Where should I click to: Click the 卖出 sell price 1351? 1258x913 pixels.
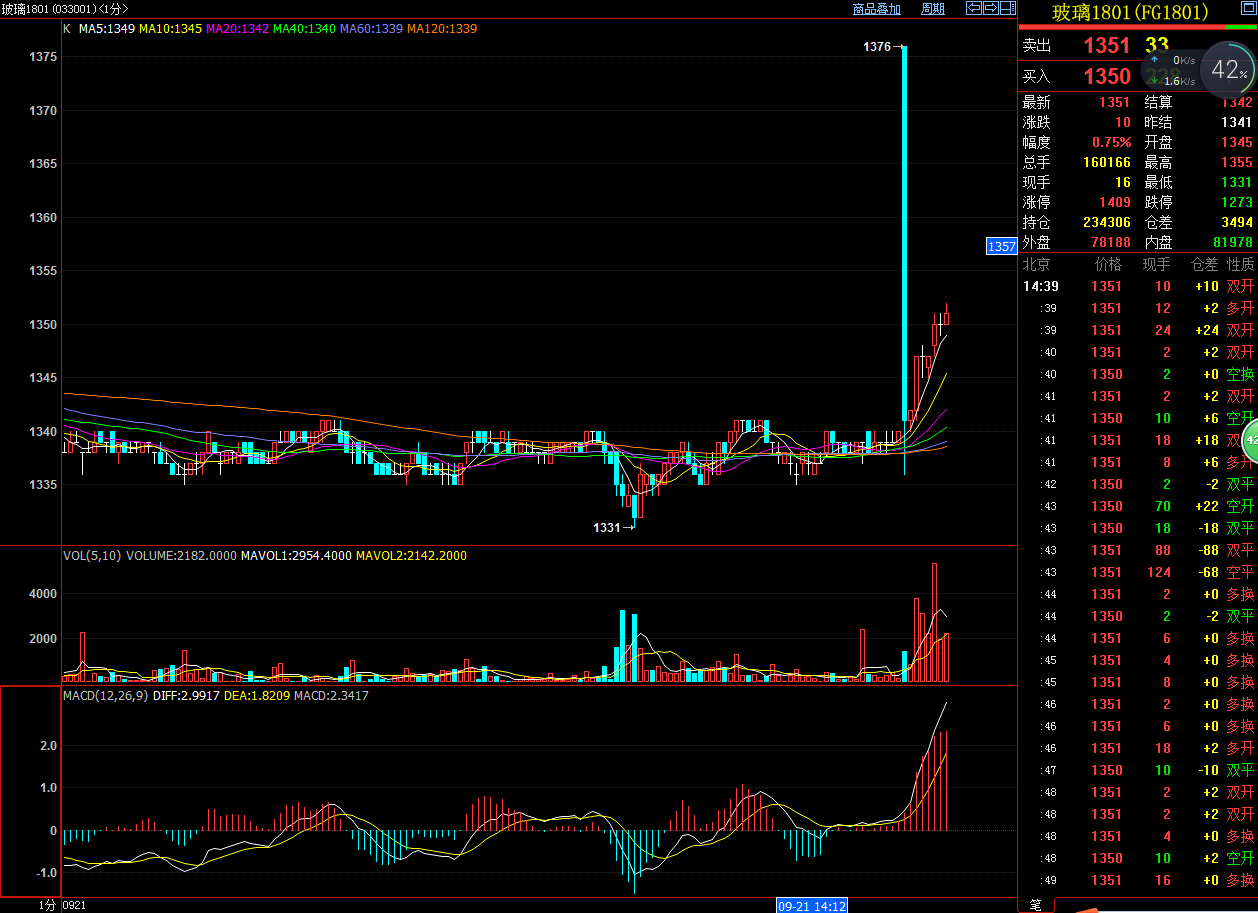[x=1106, y=45]
